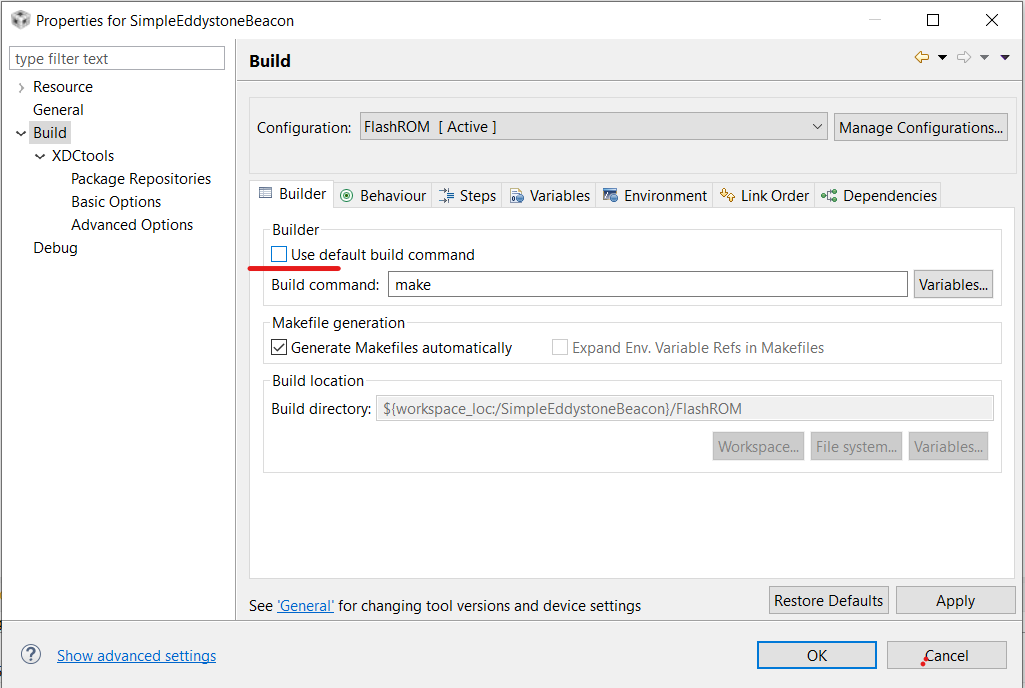Click the Properties window title icon
This screenshot has width=1025, height=688.
[20, 20]
